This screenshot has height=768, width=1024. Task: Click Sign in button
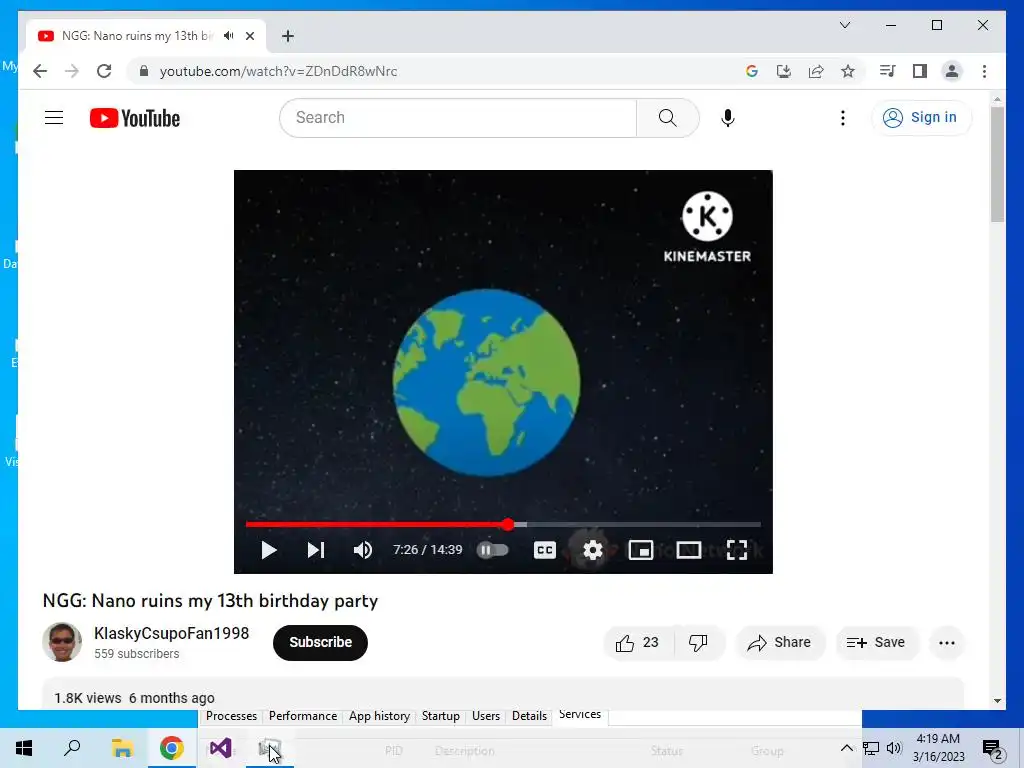click(x=921, y=118)
